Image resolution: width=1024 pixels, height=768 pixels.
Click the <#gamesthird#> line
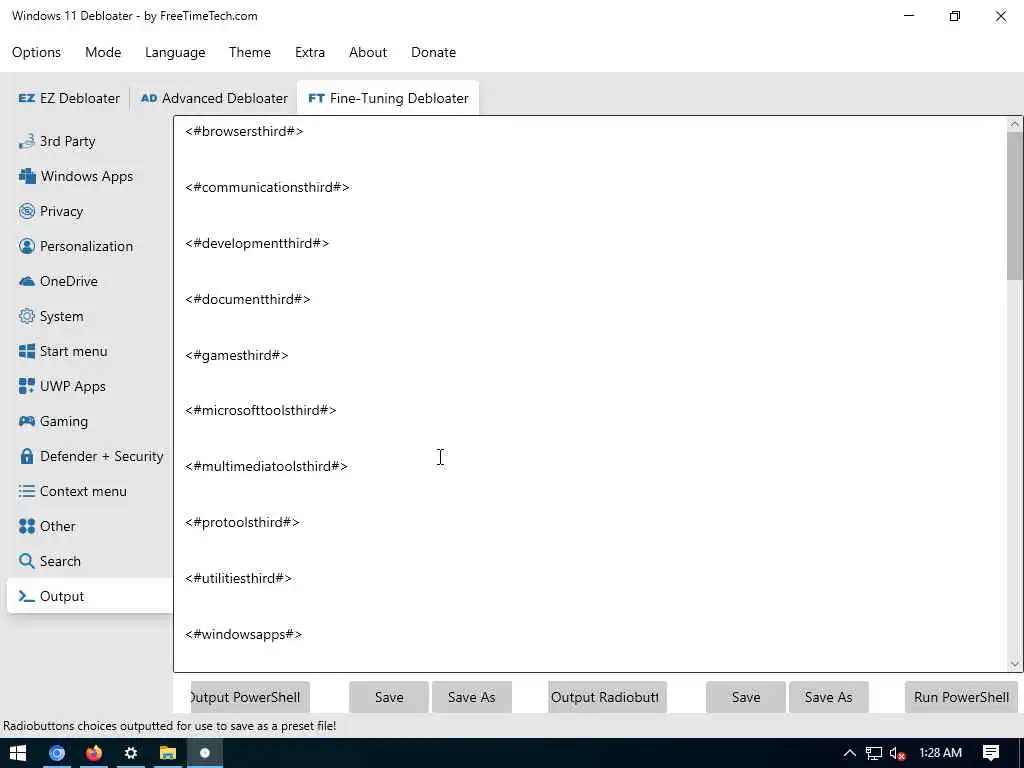[x=236, y=355]
